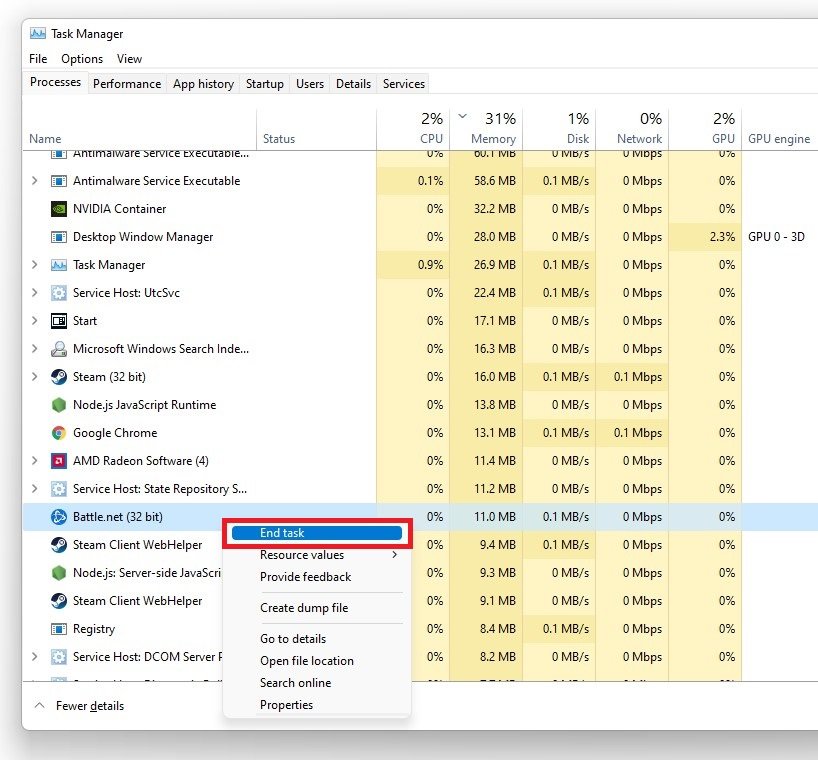Choose End task from the context menu
The height and width of the screenshot is (760, 818).
tap(317, 533)
